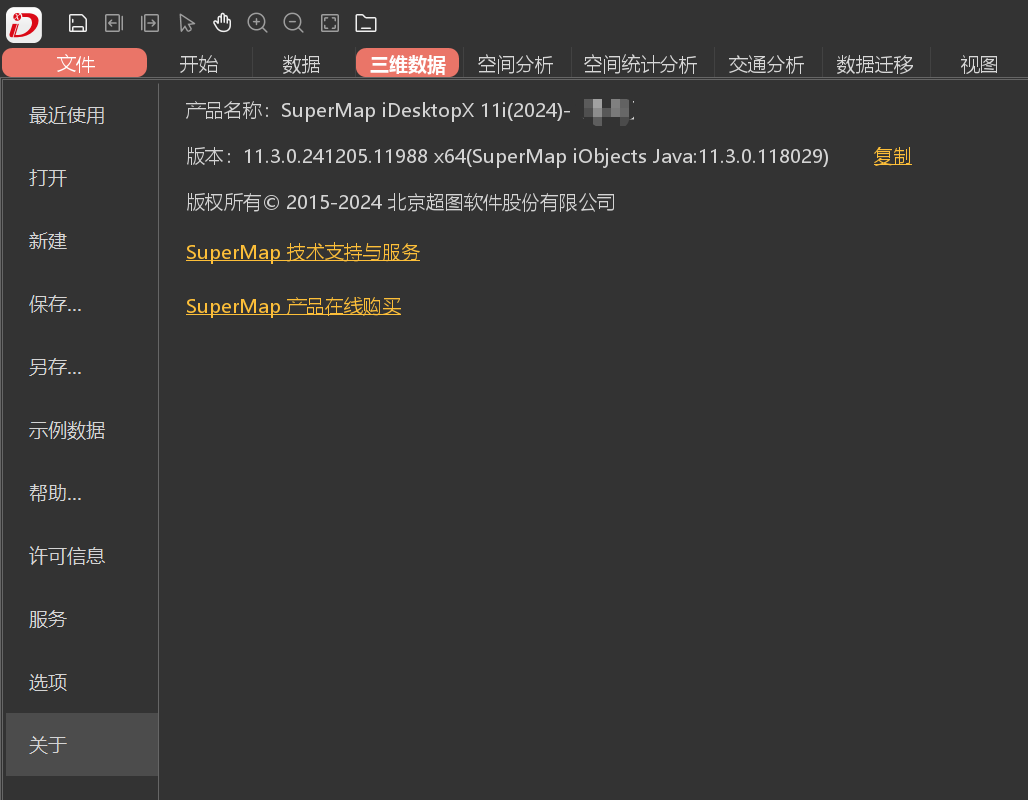This screenshot has width=1028, height=800.
Task: Click the open folder icon in toolbar
Action: pyautogui.click(x=366, y=23)
